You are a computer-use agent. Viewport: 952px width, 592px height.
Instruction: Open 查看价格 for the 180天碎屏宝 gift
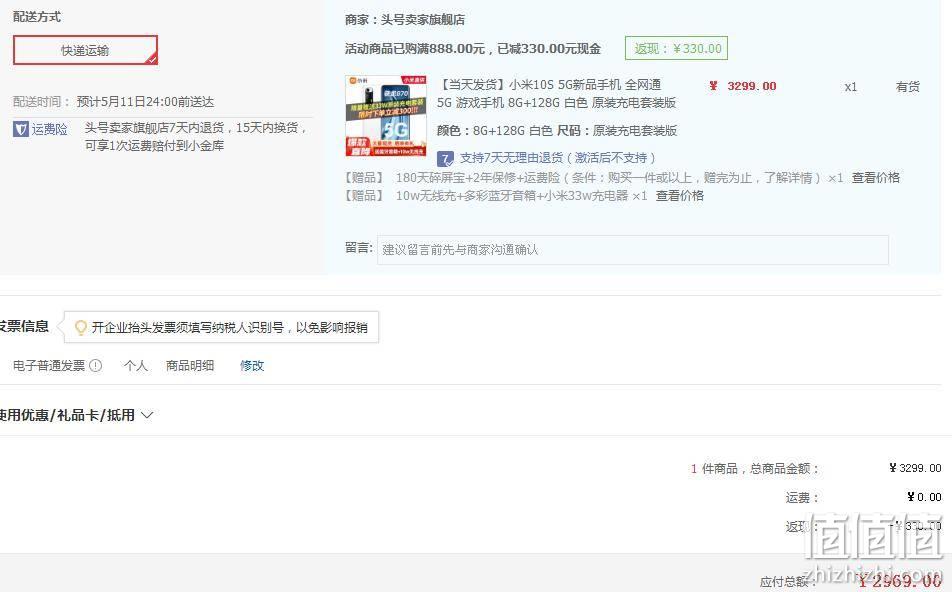(876, 177)
